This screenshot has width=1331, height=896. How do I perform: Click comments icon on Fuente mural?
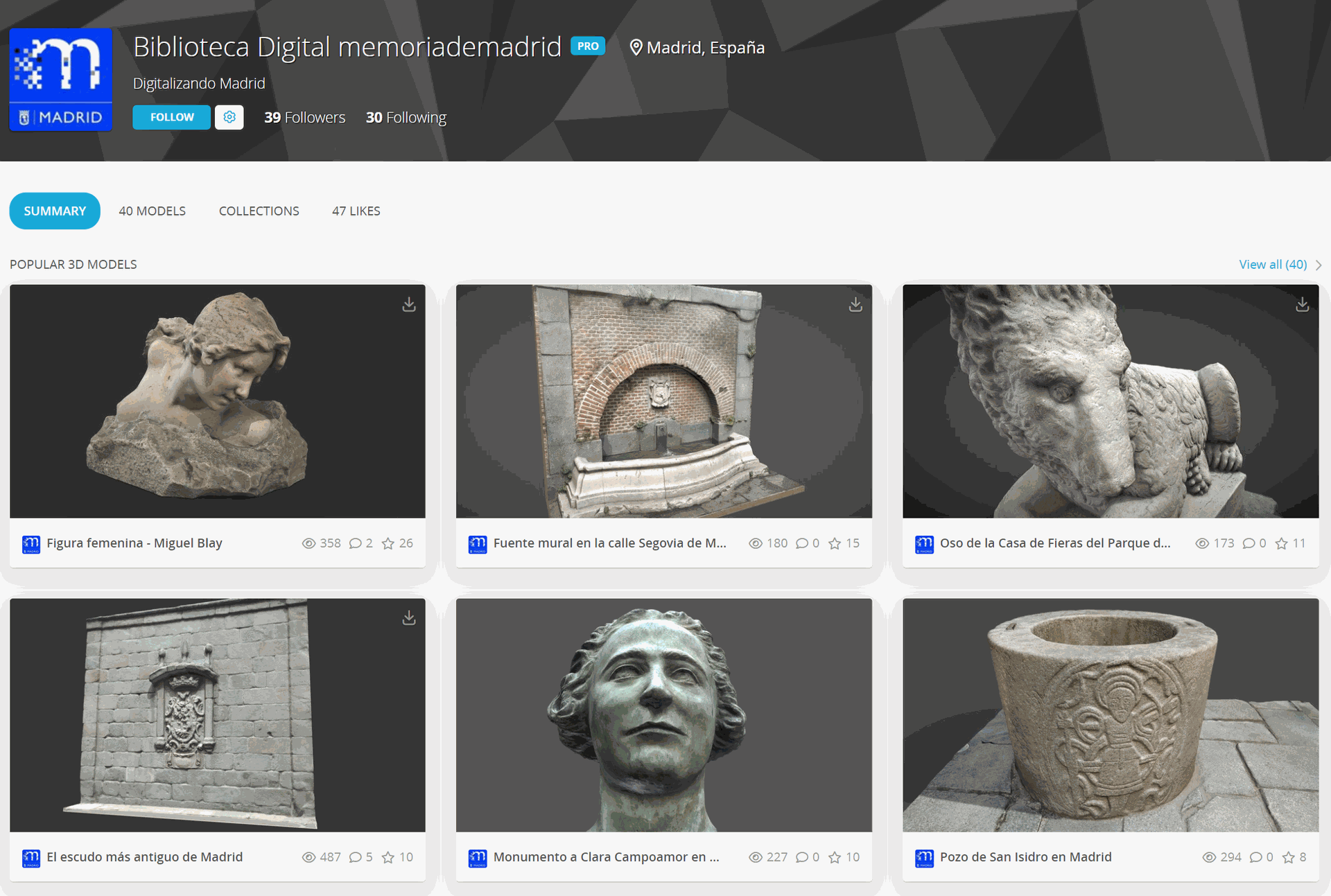[x=802, y=543]
